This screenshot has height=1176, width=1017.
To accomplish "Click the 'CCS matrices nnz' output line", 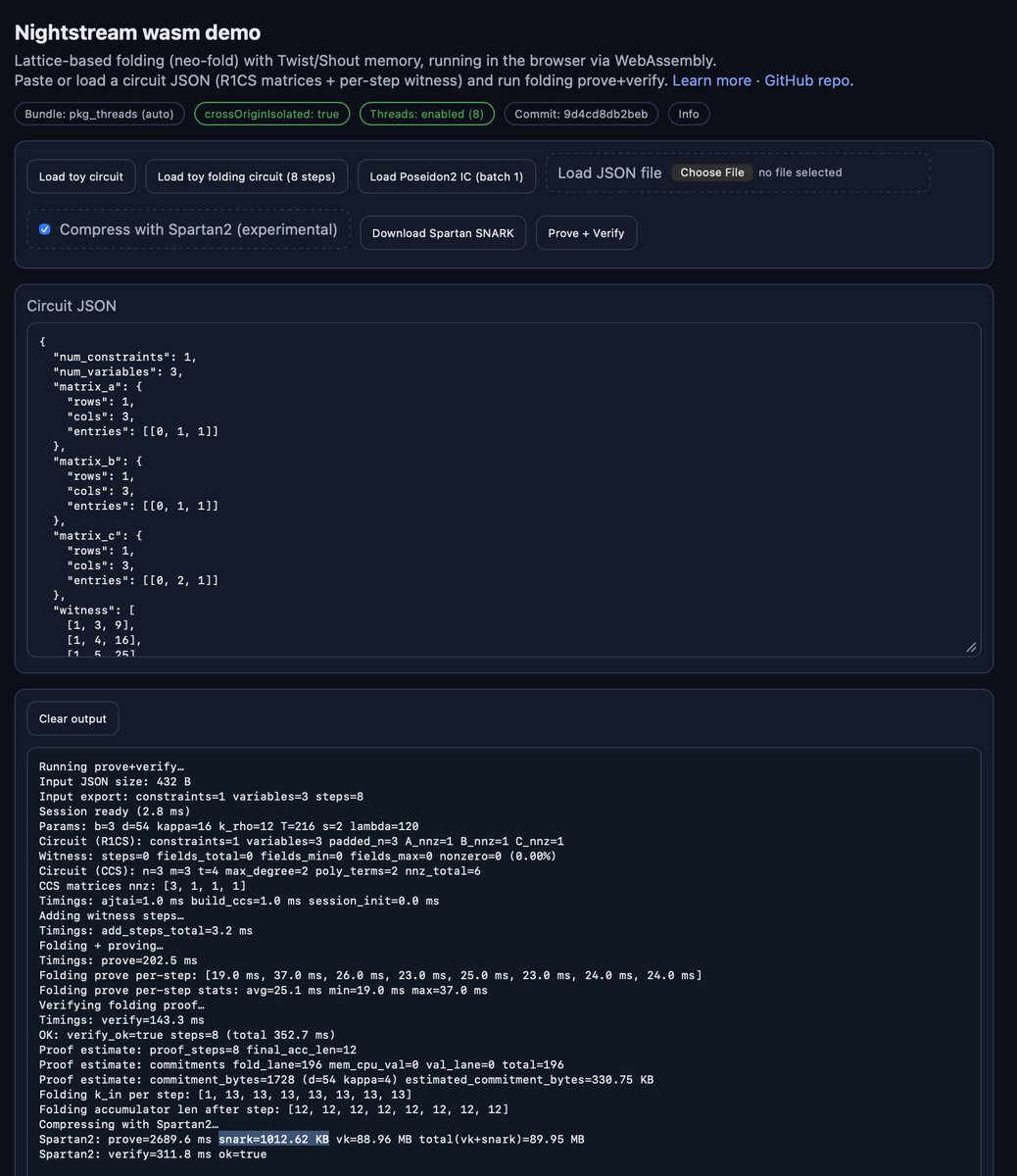I will point(143,886).
